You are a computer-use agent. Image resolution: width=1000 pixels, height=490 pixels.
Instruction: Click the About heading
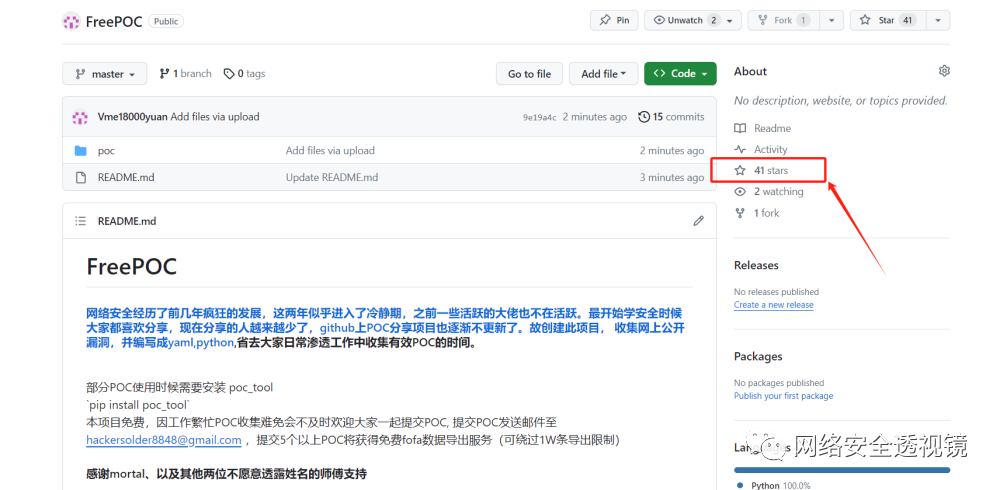(x=751, y=71)
